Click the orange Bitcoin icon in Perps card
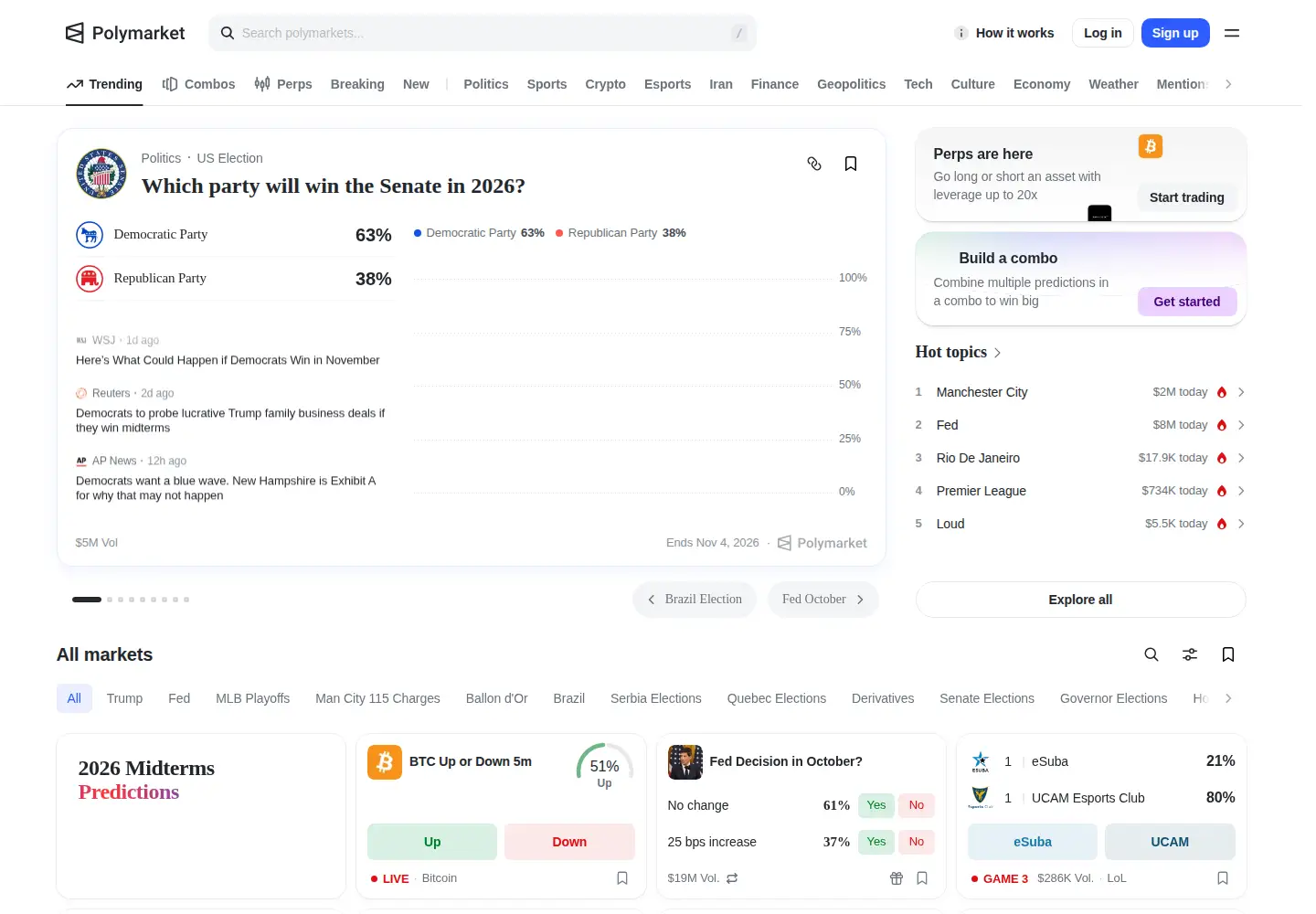 1151,146
